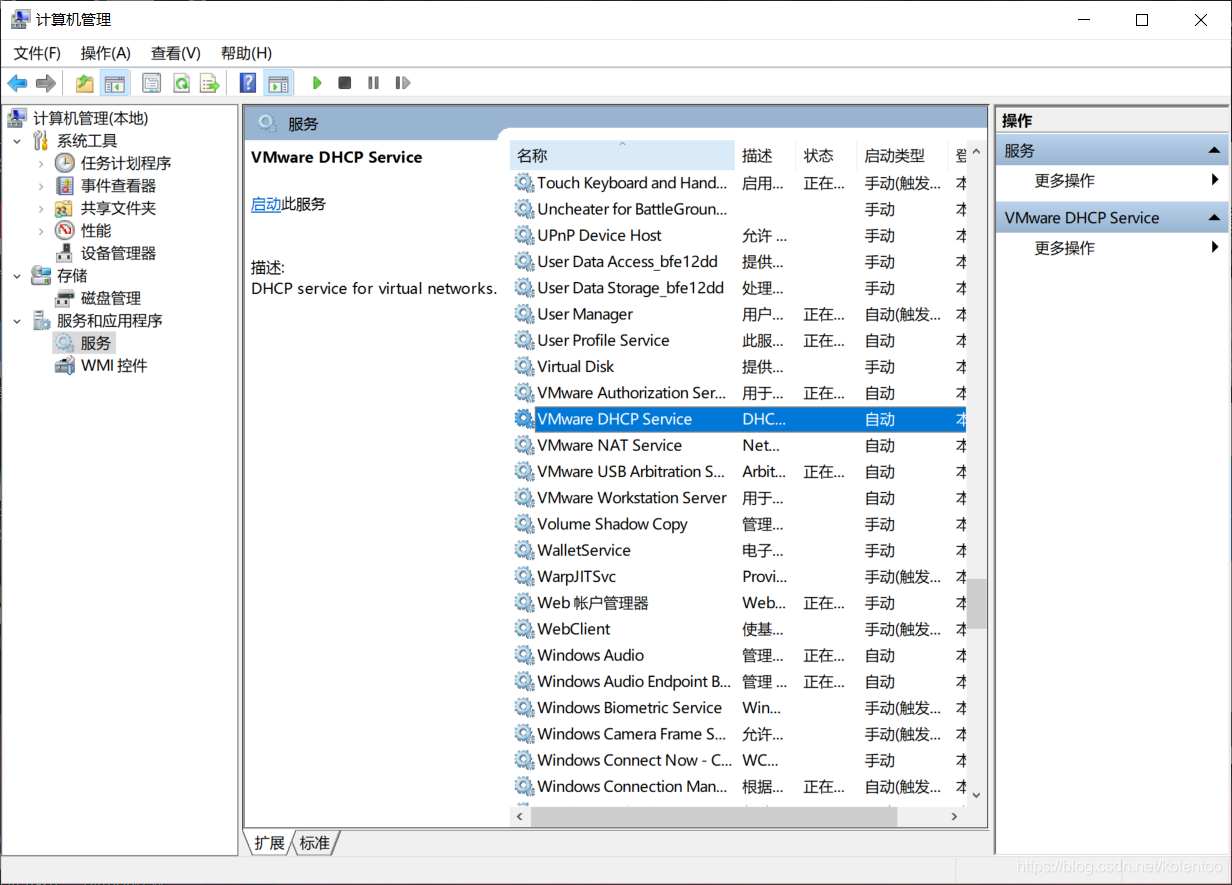Image resolution: width=1232 pixels, height=885 pixels.
Task: Sort by the 描述 column header
Action: [x=765, y=156]
